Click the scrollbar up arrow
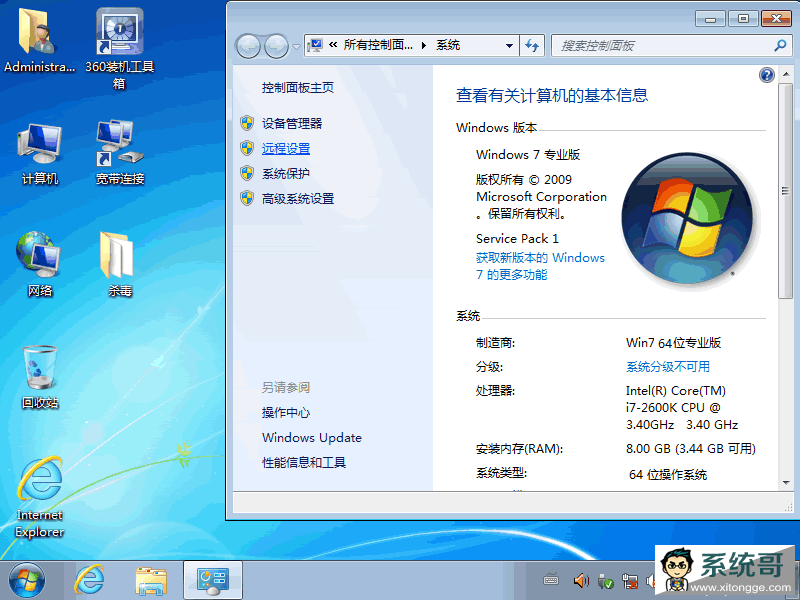Image resolution: width=800 pixels, height=600 pixels. point(786,74)
